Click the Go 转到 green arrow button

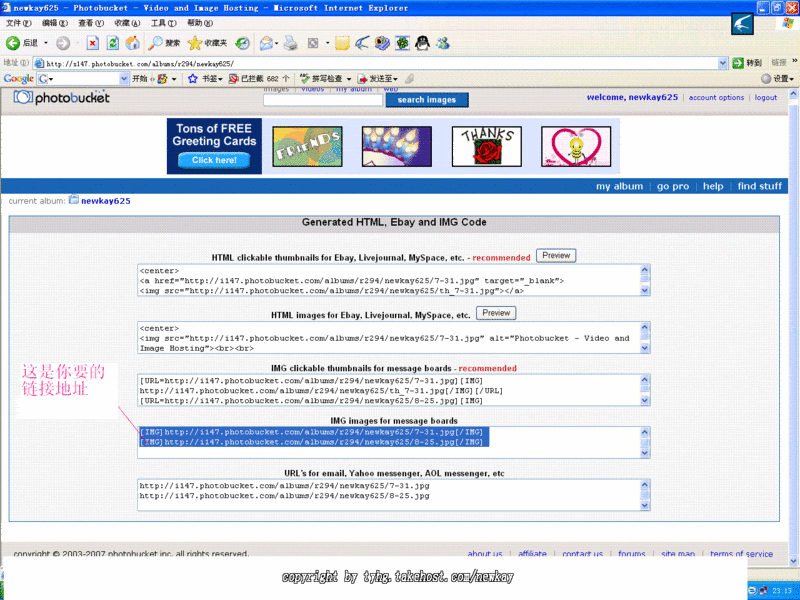point(747,63)
